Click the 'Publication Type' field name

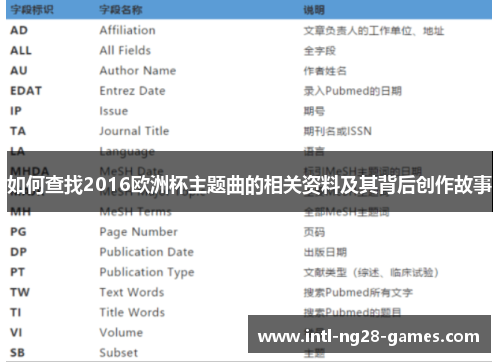coord(147,272)
